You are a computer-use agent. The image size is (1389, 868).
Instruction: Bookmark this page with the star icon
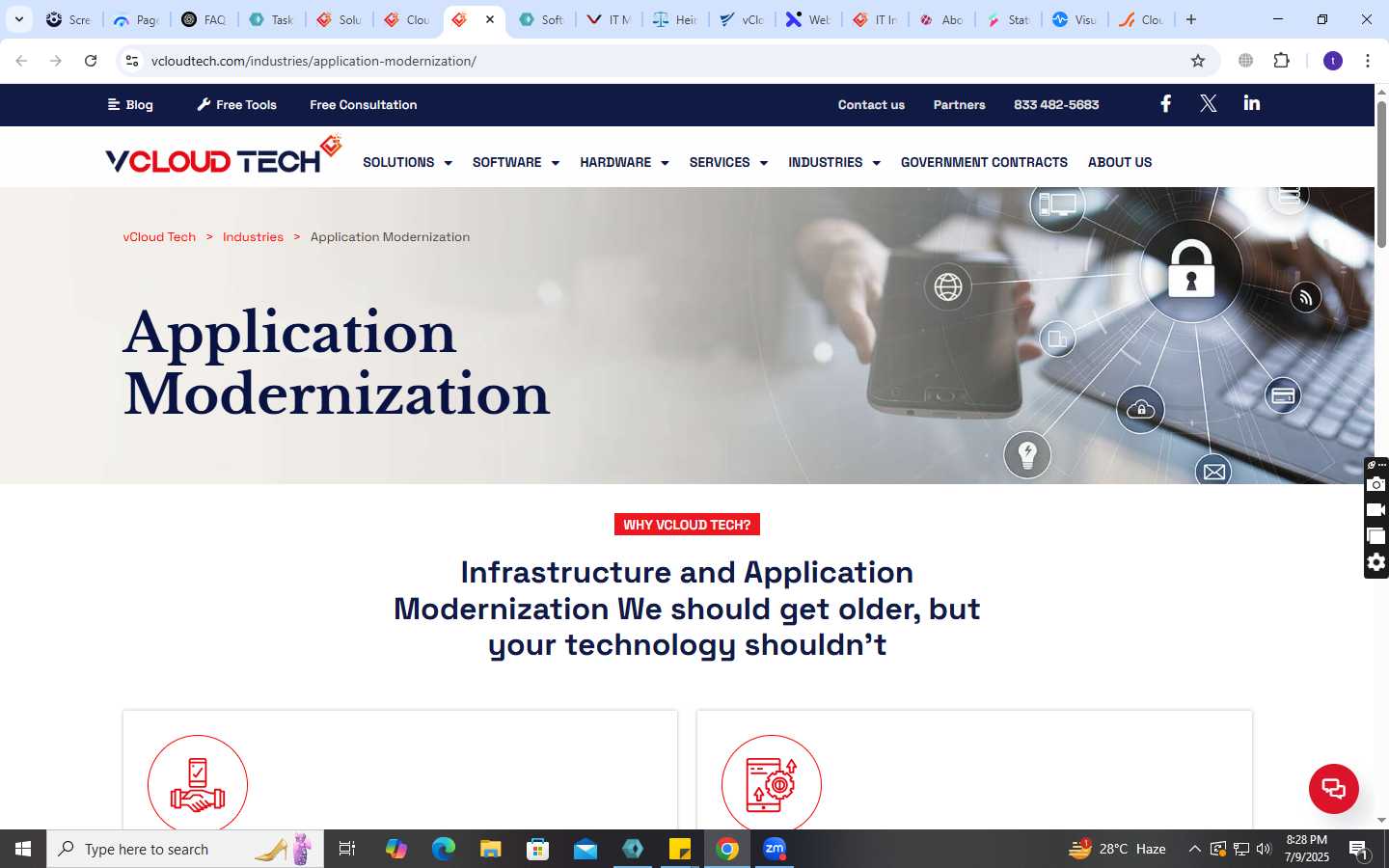[x=1198, y=61]
